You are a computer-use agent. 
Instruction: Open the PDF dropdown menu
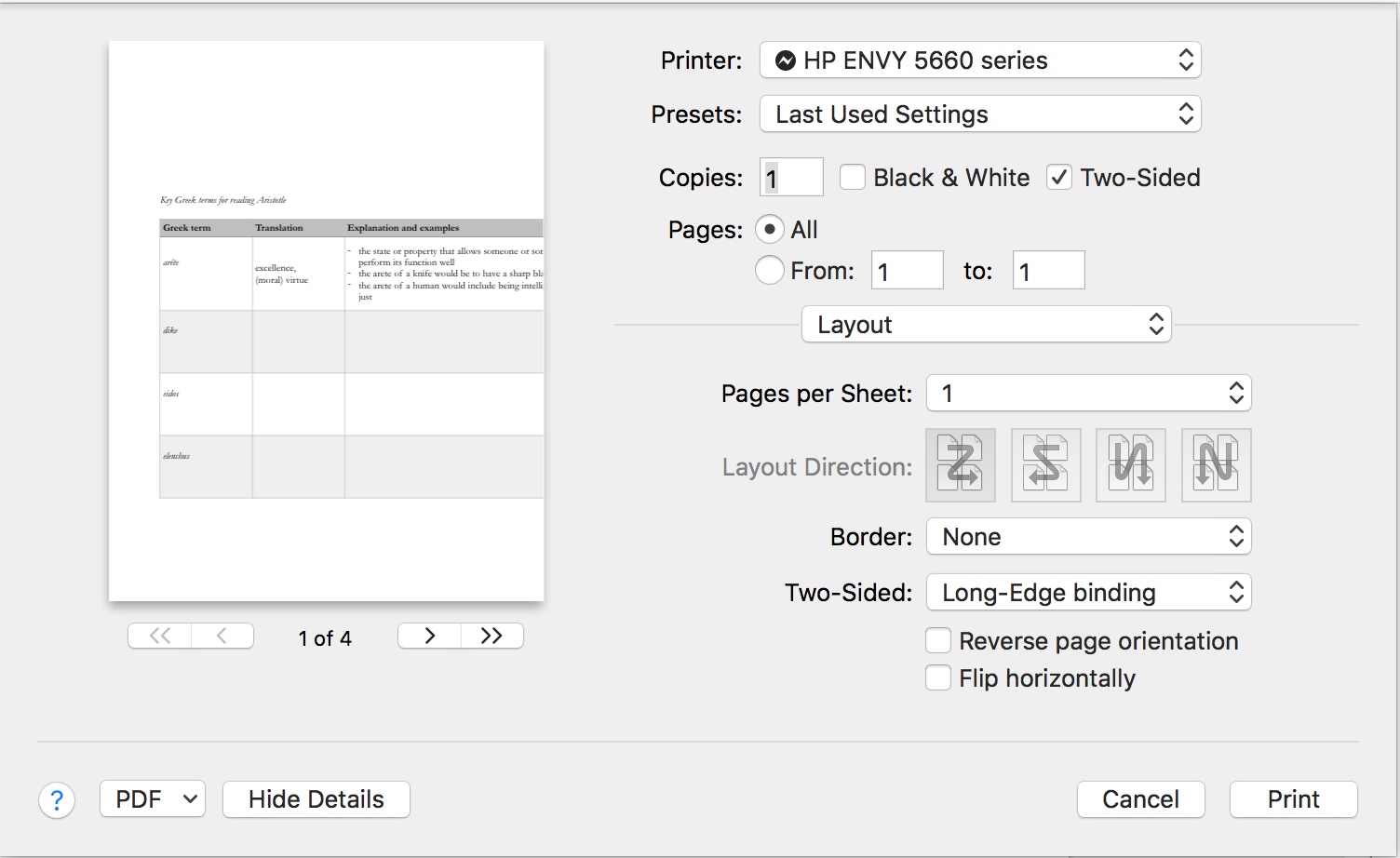pos(153,799)
